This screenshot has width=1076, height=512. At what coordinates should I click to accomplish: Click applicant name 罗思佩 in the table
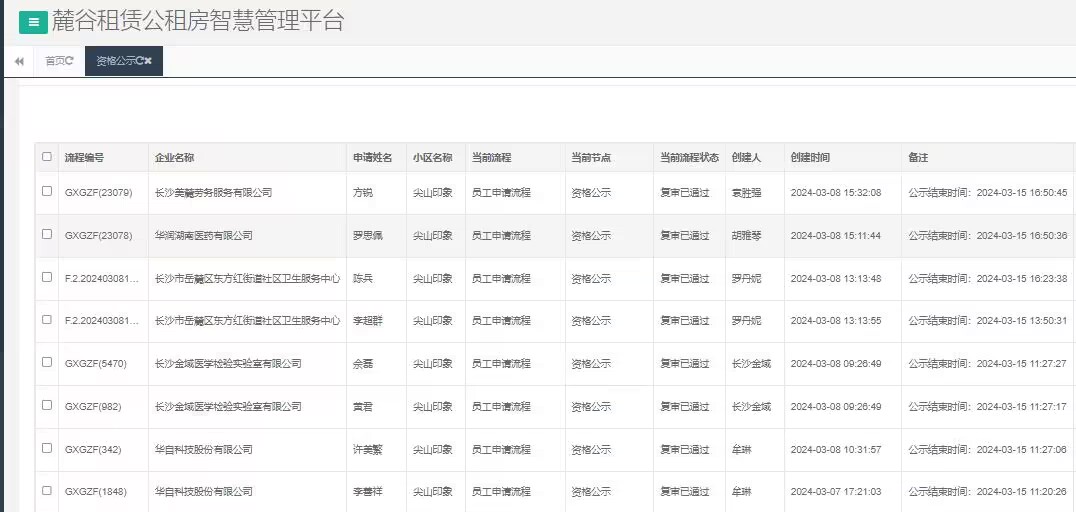tap(367, 236)
